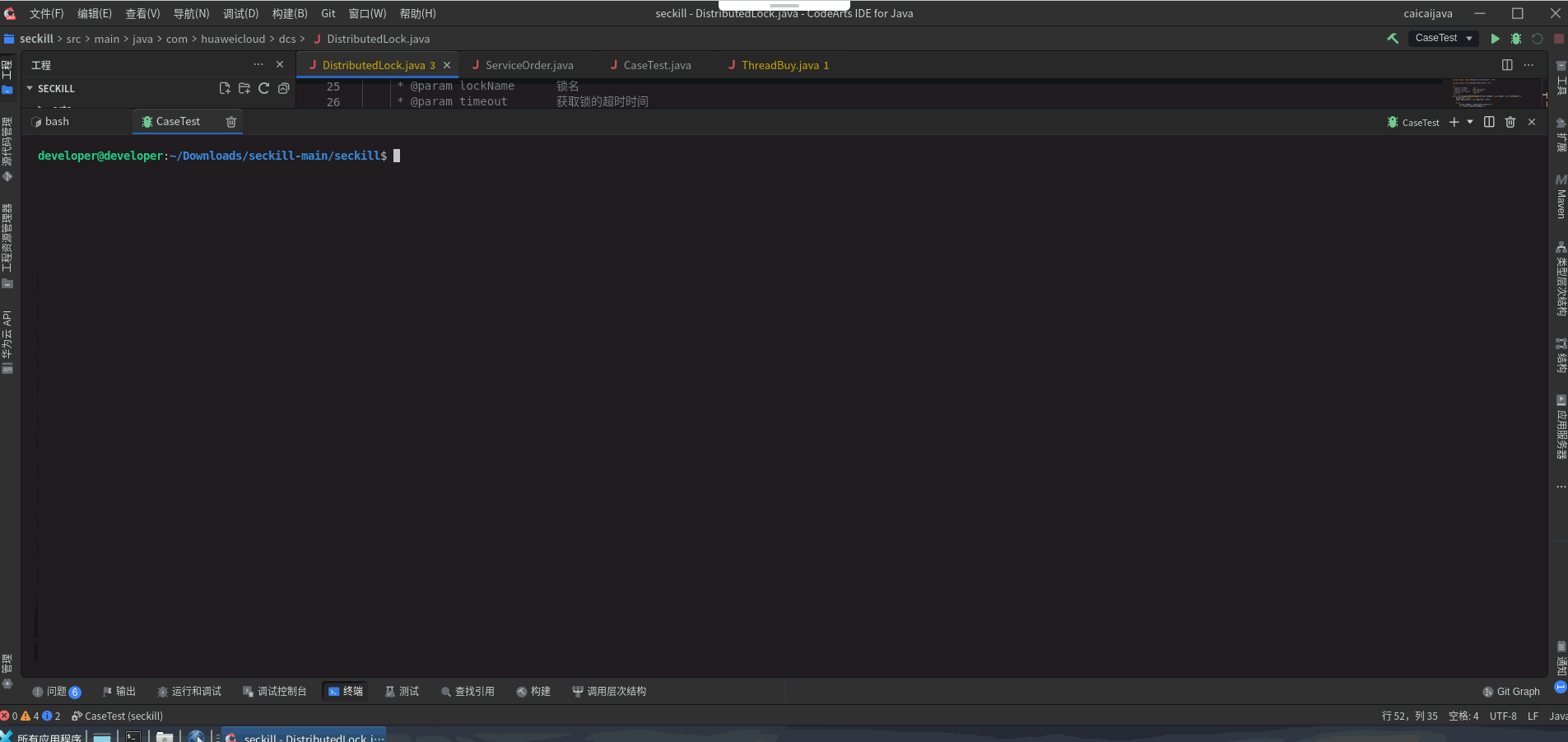Viewport: 1568px width, 742px height.
Task: Switch to the 终端 terminal tab
Action: [x=346, y=692]
